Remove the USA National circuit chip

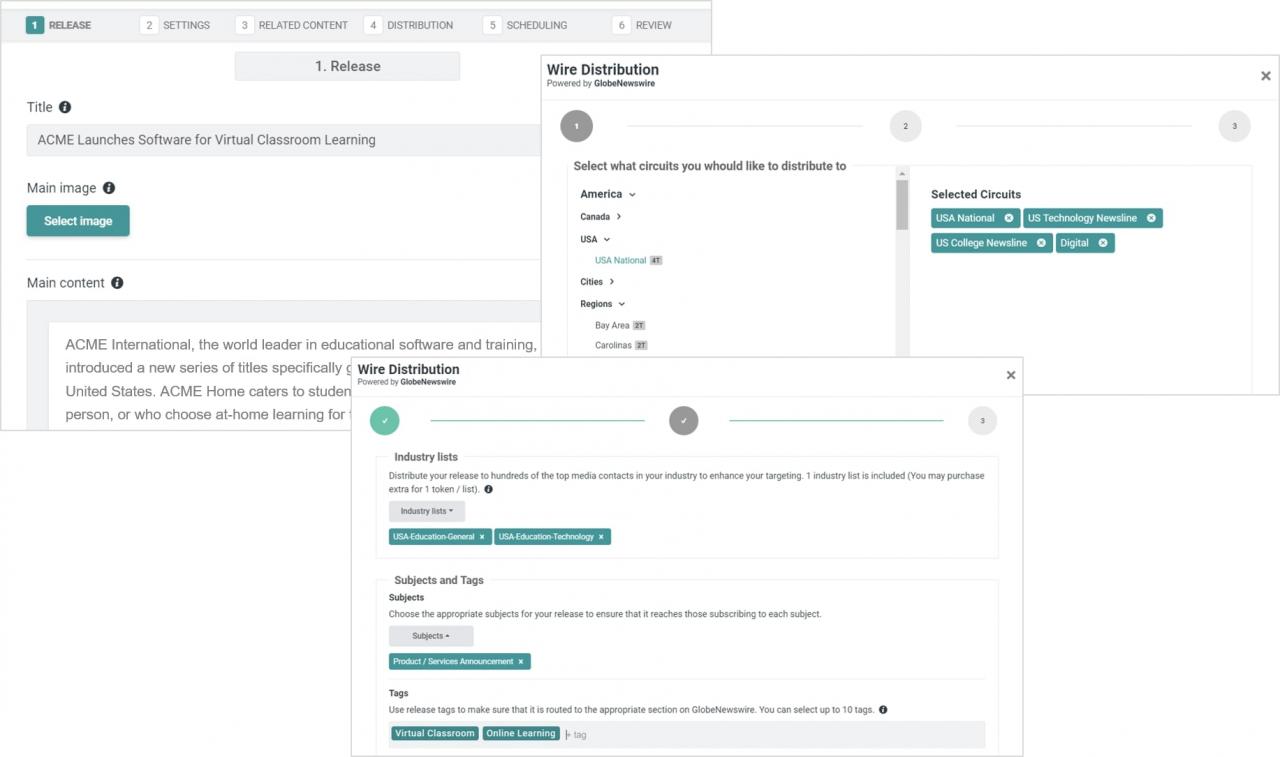click(1008, 218)
